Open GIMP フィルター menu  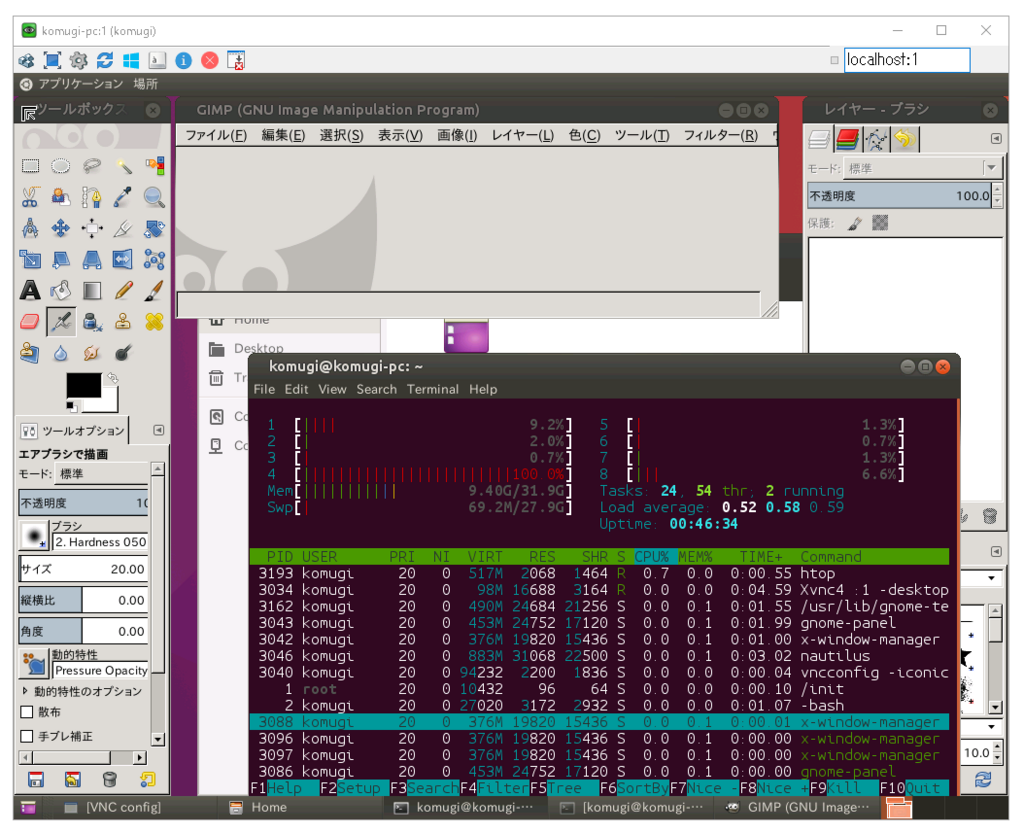(x=720, y=135)
